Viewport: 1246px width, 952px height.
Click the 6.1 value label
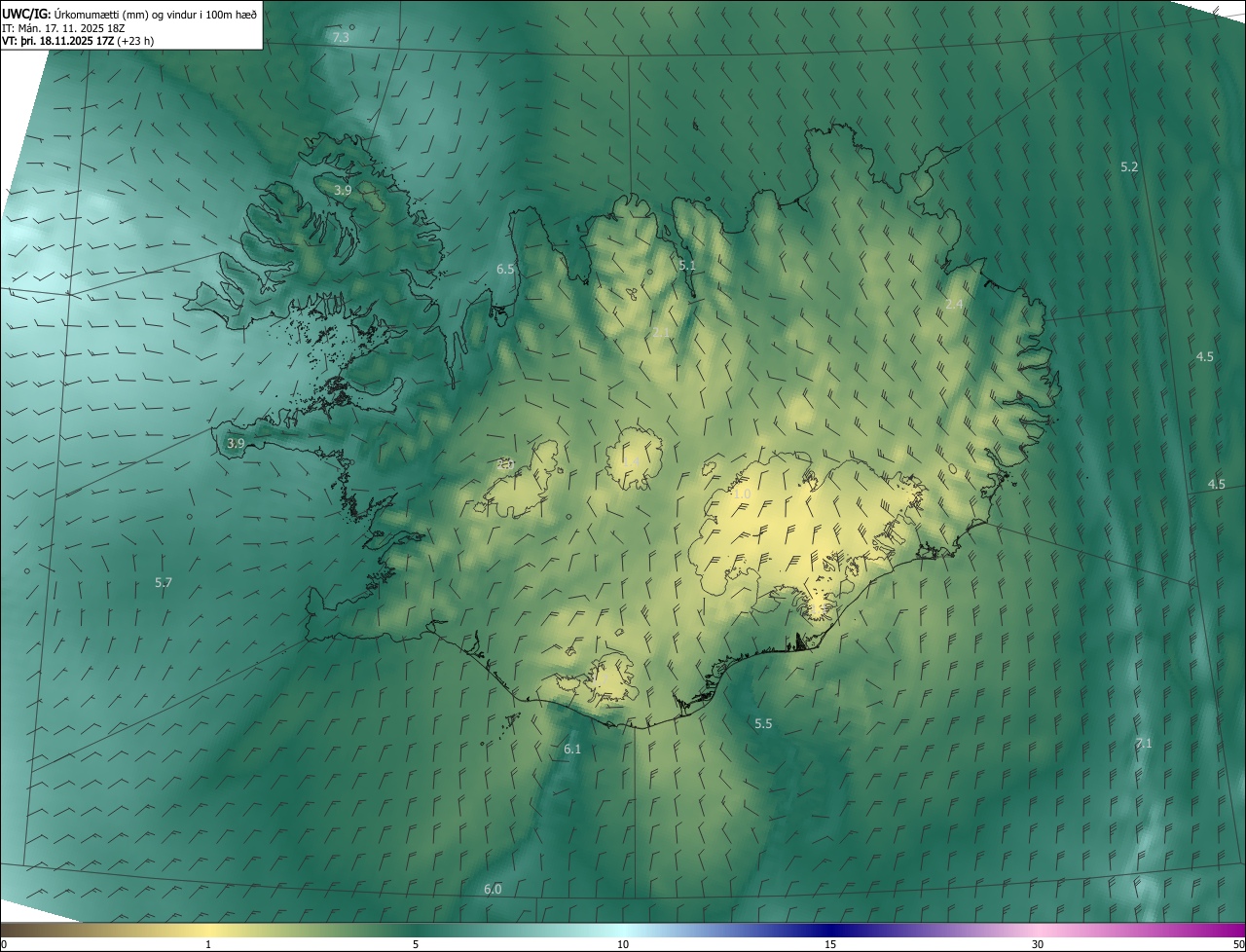[x=572, y=749]
